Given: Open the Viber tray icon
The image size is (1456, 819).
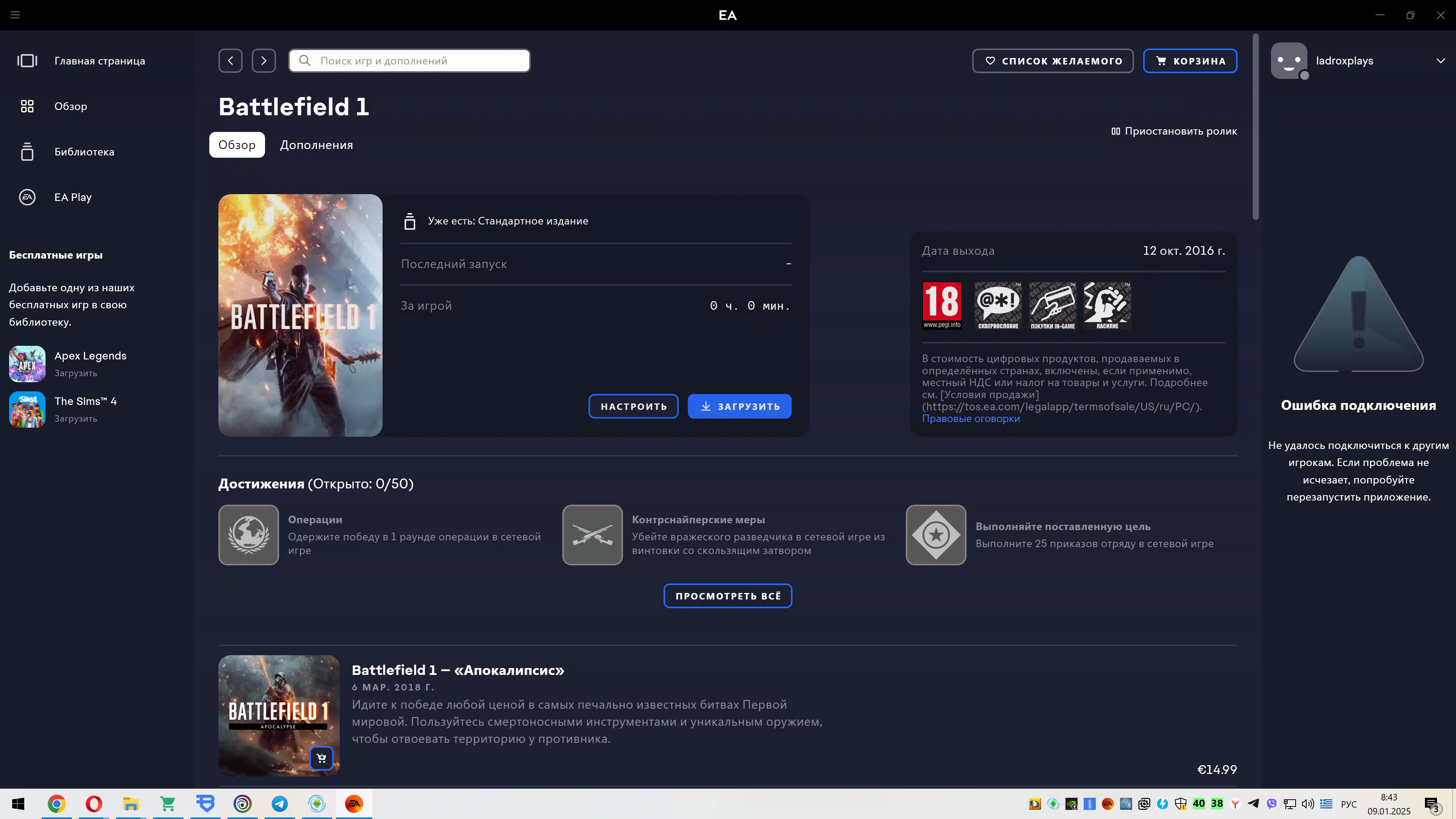Looking at the screenshot, I should [x=1272, y=804].
